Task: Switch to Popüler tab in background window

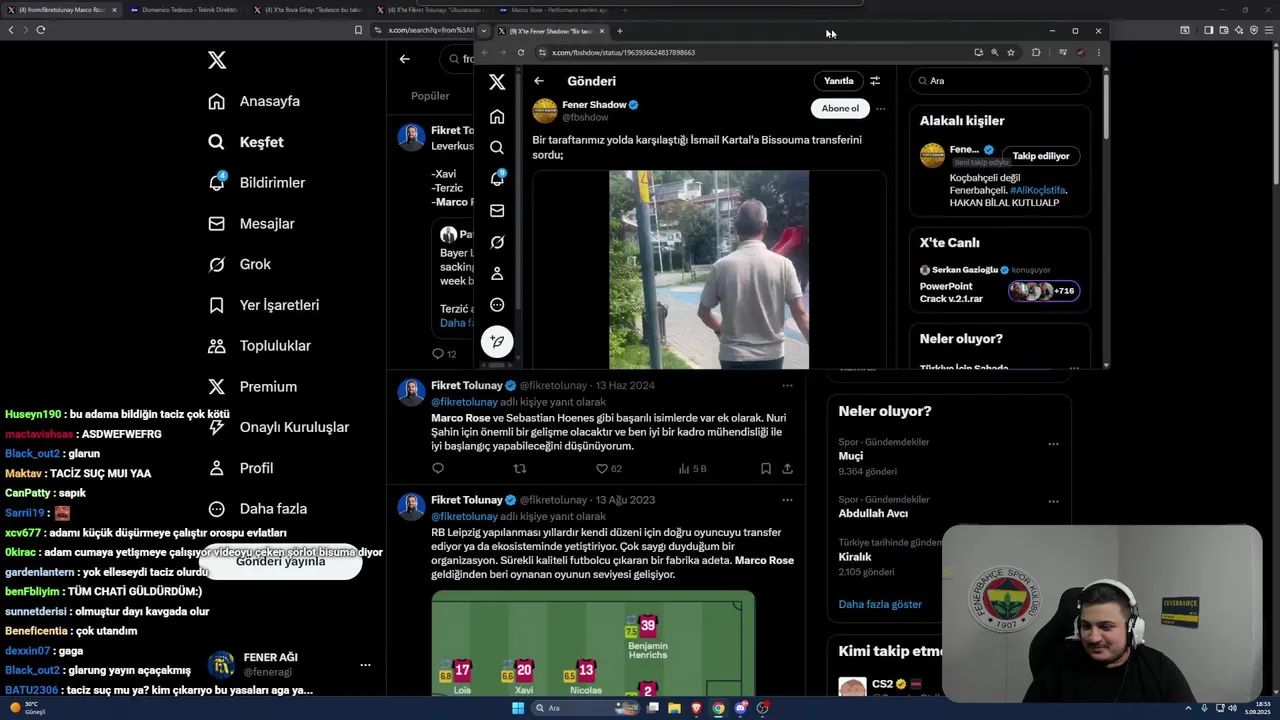Action: click(431, 96)
